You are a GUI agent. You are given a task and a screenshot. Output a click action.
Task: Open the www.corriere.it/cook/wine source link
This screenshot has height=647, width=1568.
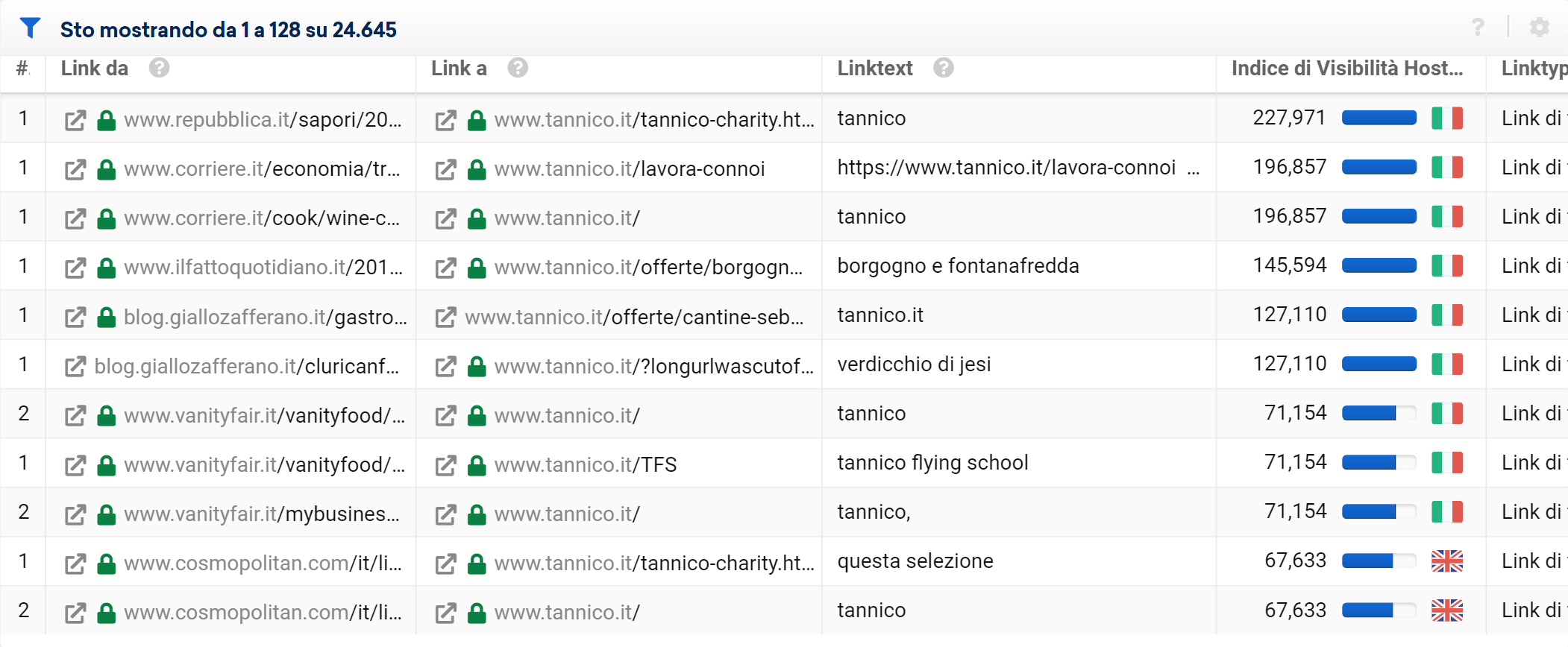point(262,218)
